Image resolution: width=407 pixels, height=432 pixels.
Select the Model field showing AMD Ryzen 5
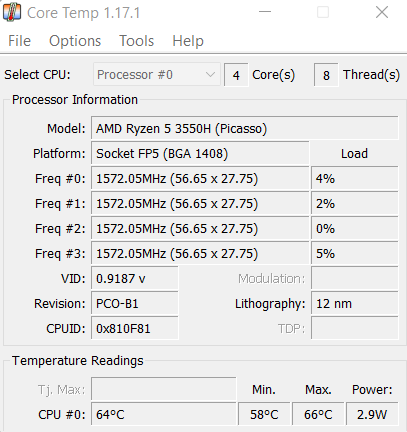(245, 128)
